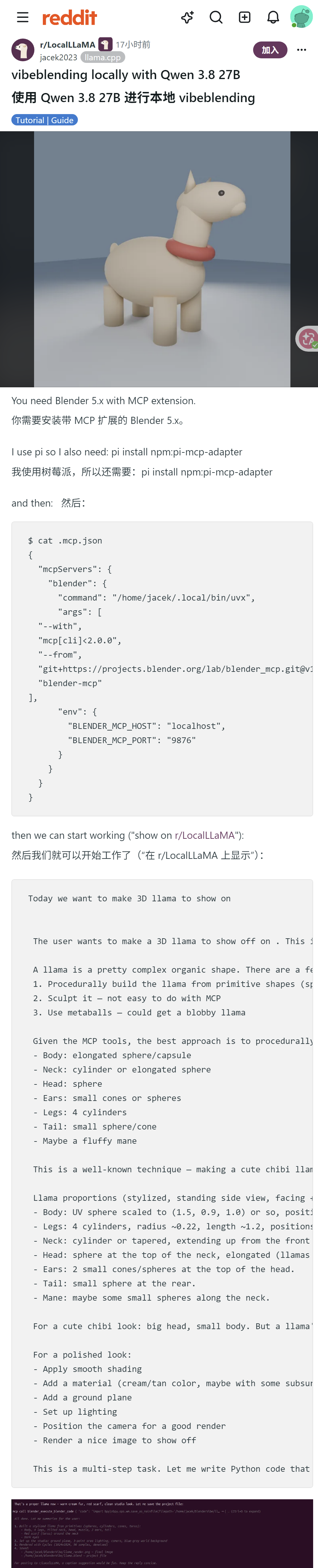Screen dimensions: 318x1568
Task: Open the notifications bell
Action: click(274, 17)
